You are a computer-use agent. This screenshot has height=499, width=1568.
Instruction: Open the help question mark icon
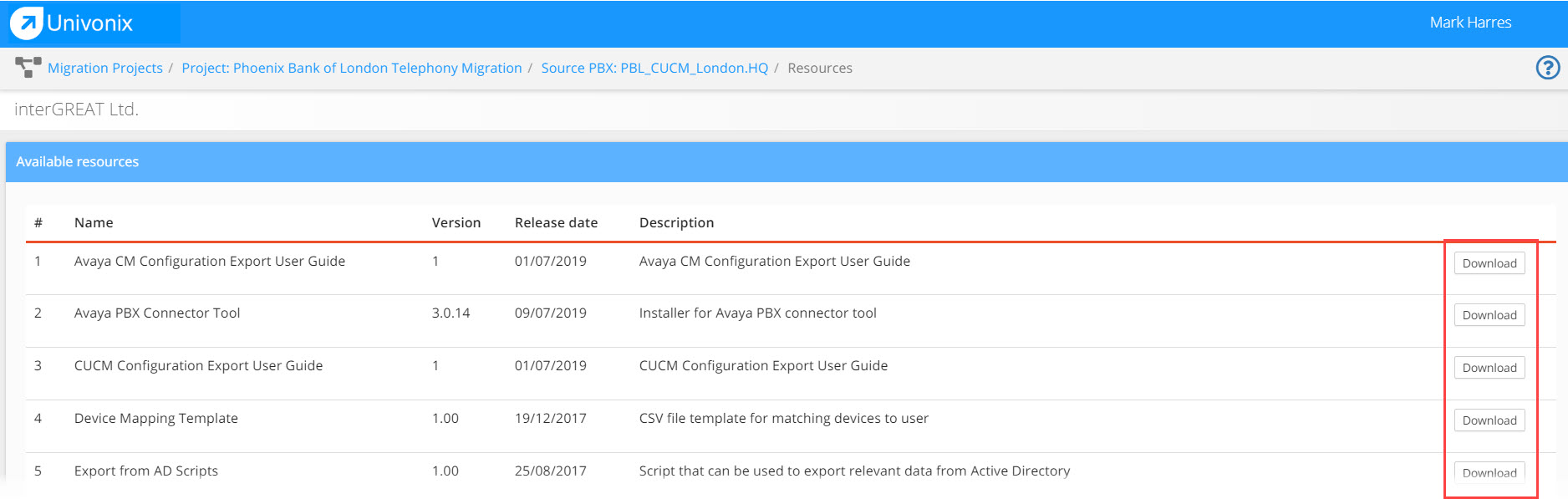click(1548, 68)
